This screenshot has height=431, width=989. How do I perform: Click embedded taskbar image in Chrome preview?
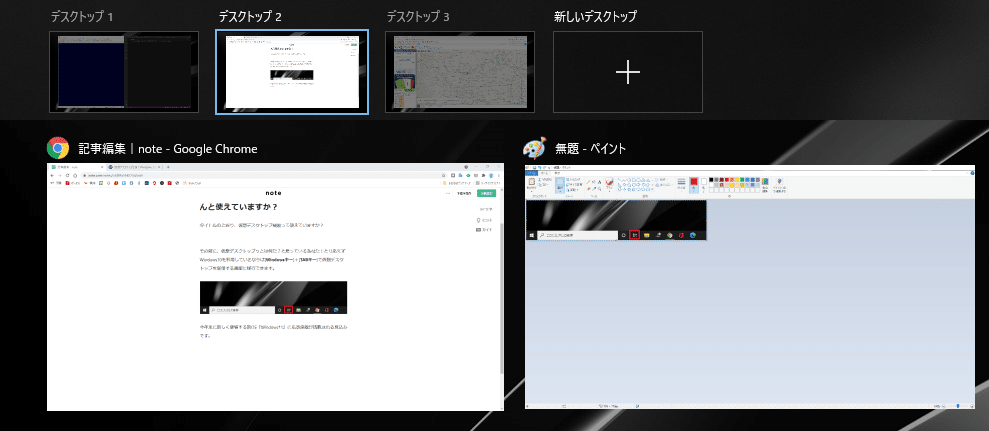273,297
